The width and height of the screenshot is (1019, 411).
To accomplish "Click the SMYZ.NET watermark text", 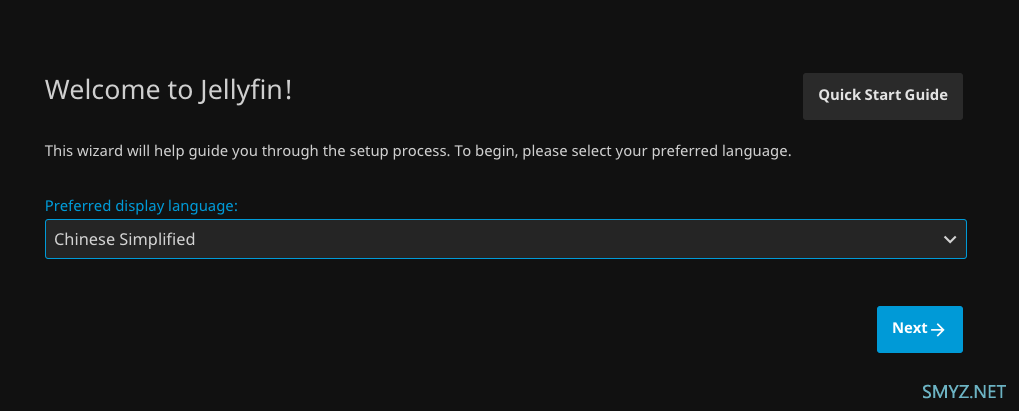I will pos(962,389).
